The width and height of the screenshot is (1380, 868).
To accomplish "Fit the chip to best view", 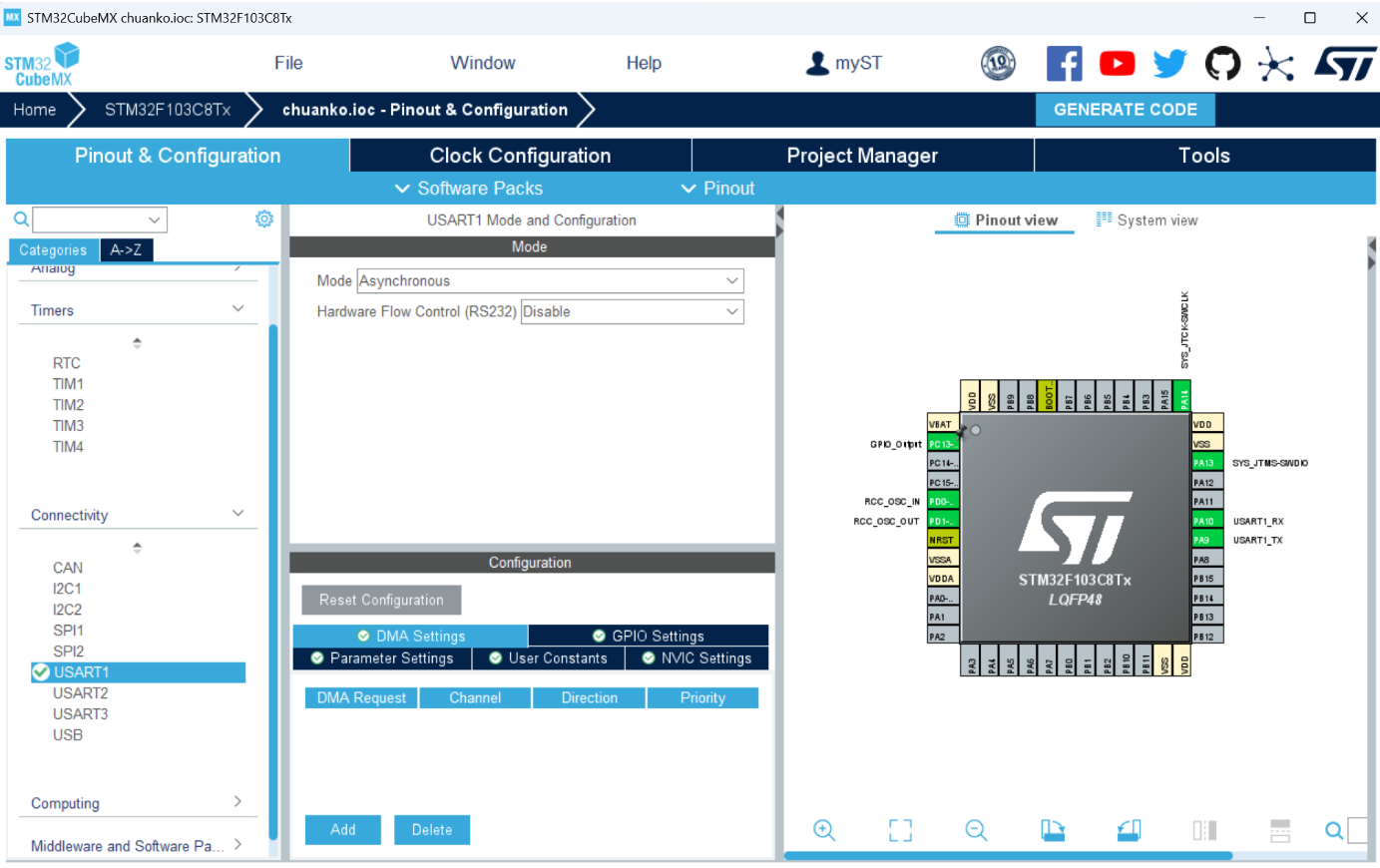I will click(x=900, y=830).
